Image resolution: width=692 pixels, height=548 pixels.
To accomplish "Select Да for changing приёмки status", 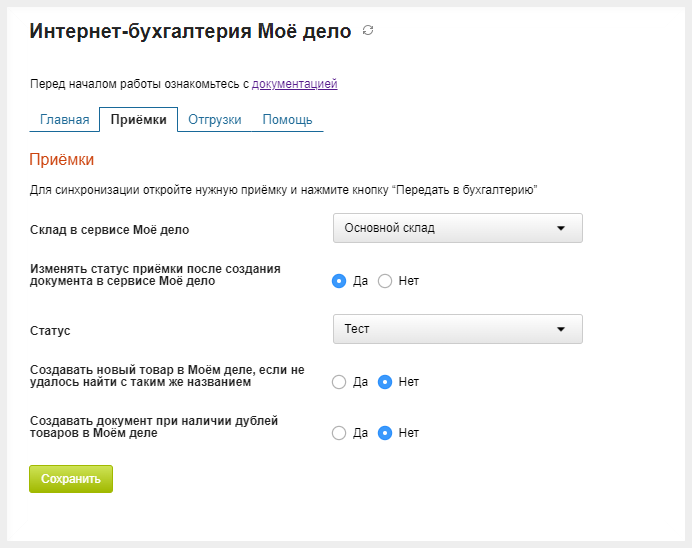I will point(339,281).
